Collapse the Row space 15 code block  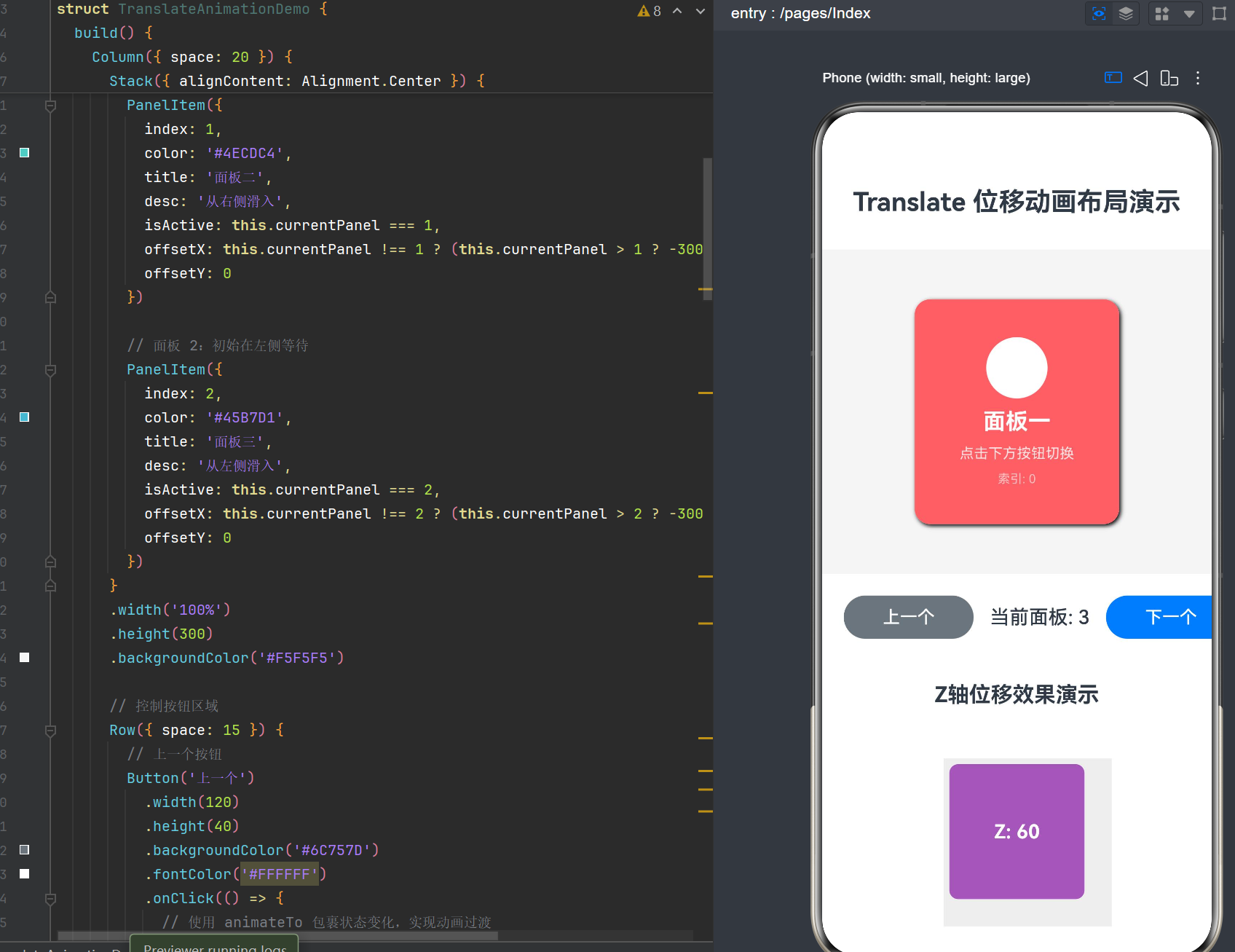click(x=50, y=731)
